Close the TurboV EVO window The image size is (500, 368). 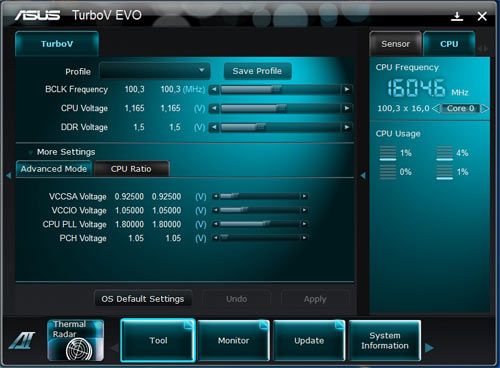pos(482,16)
